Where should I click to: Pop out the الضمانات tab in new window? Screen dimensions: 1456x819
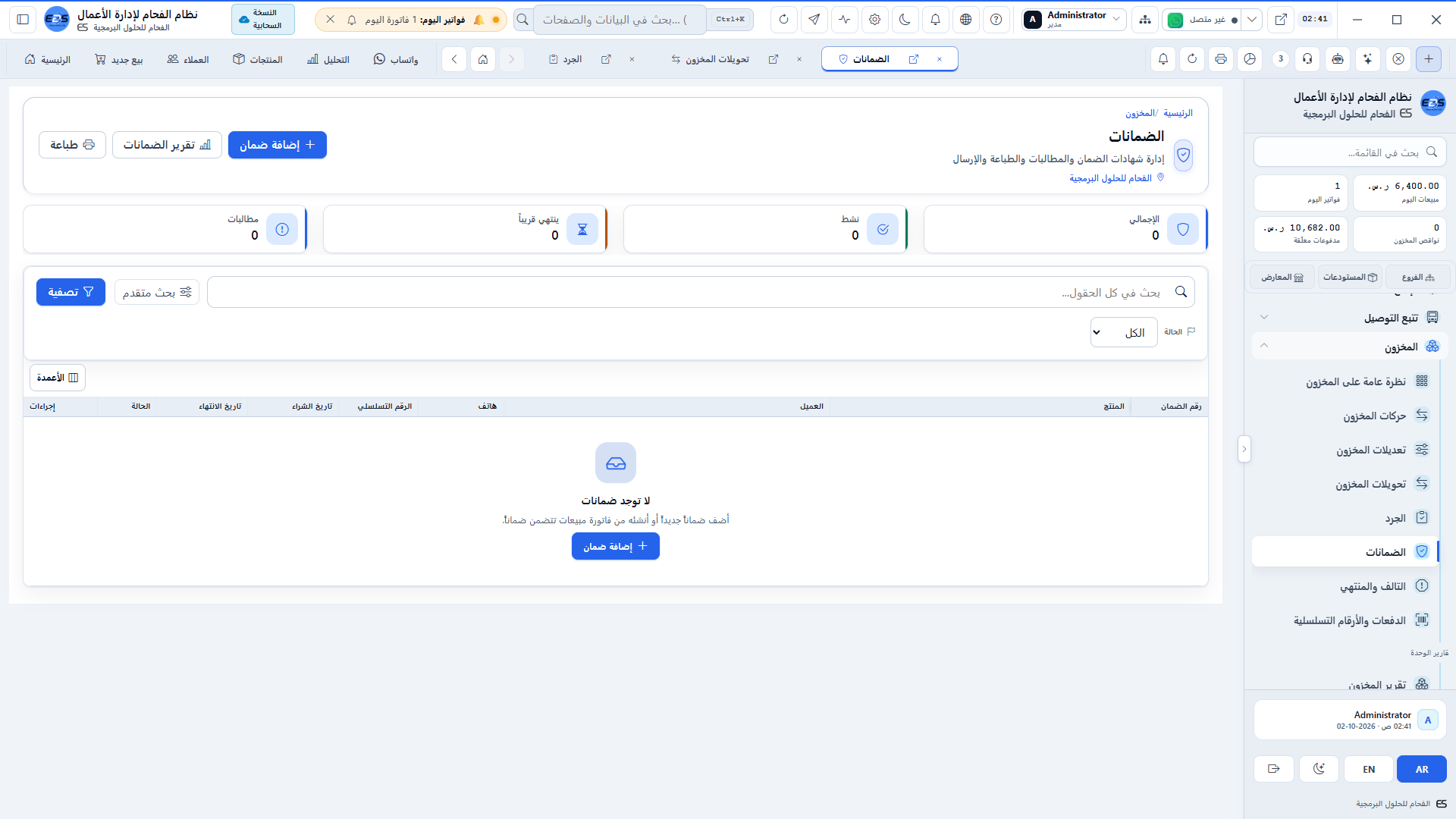click(914, 59)
